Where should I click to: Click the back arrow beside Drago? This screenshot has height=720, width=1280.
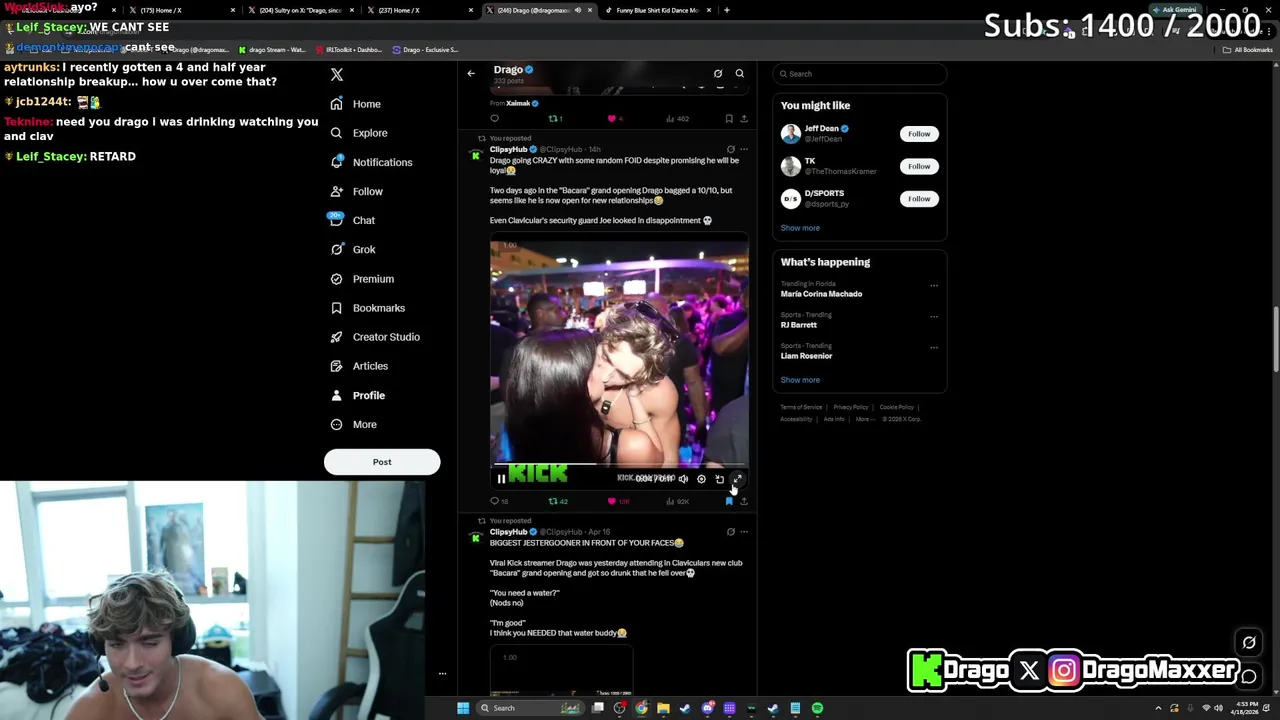(471, 73)
